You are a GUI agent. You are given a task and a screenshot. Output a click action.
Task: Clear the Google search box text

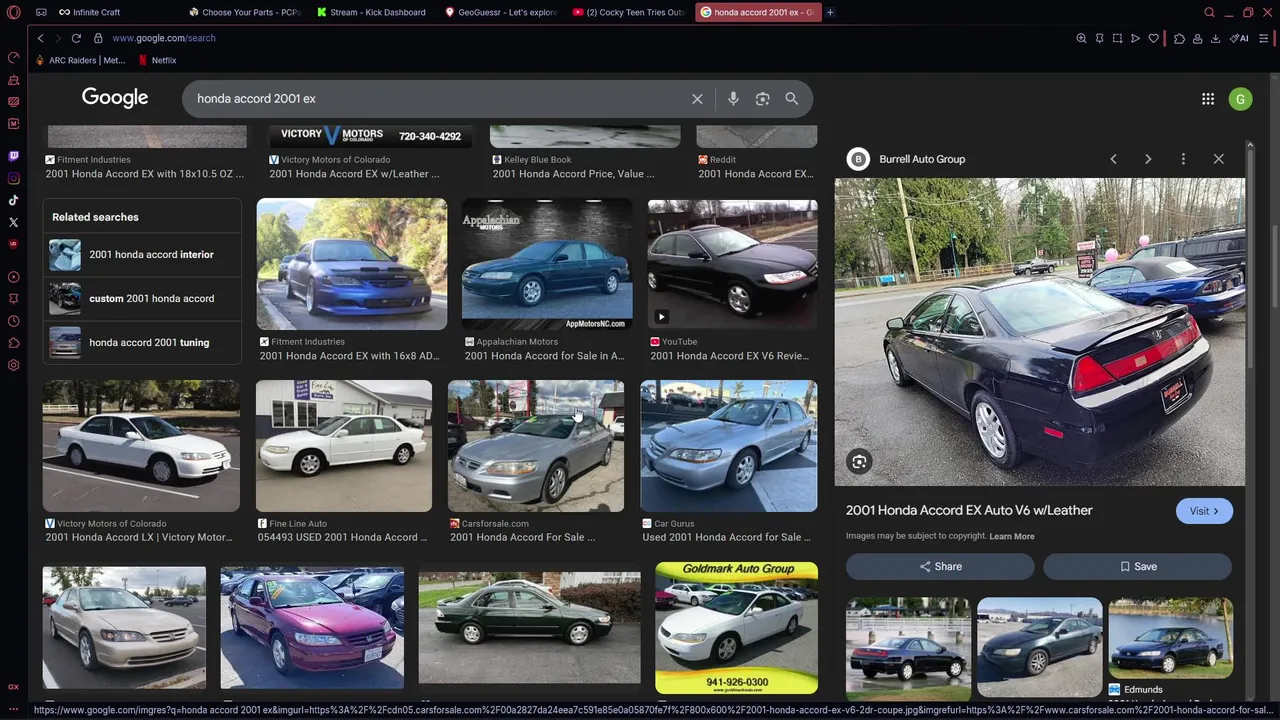(697, 99)
